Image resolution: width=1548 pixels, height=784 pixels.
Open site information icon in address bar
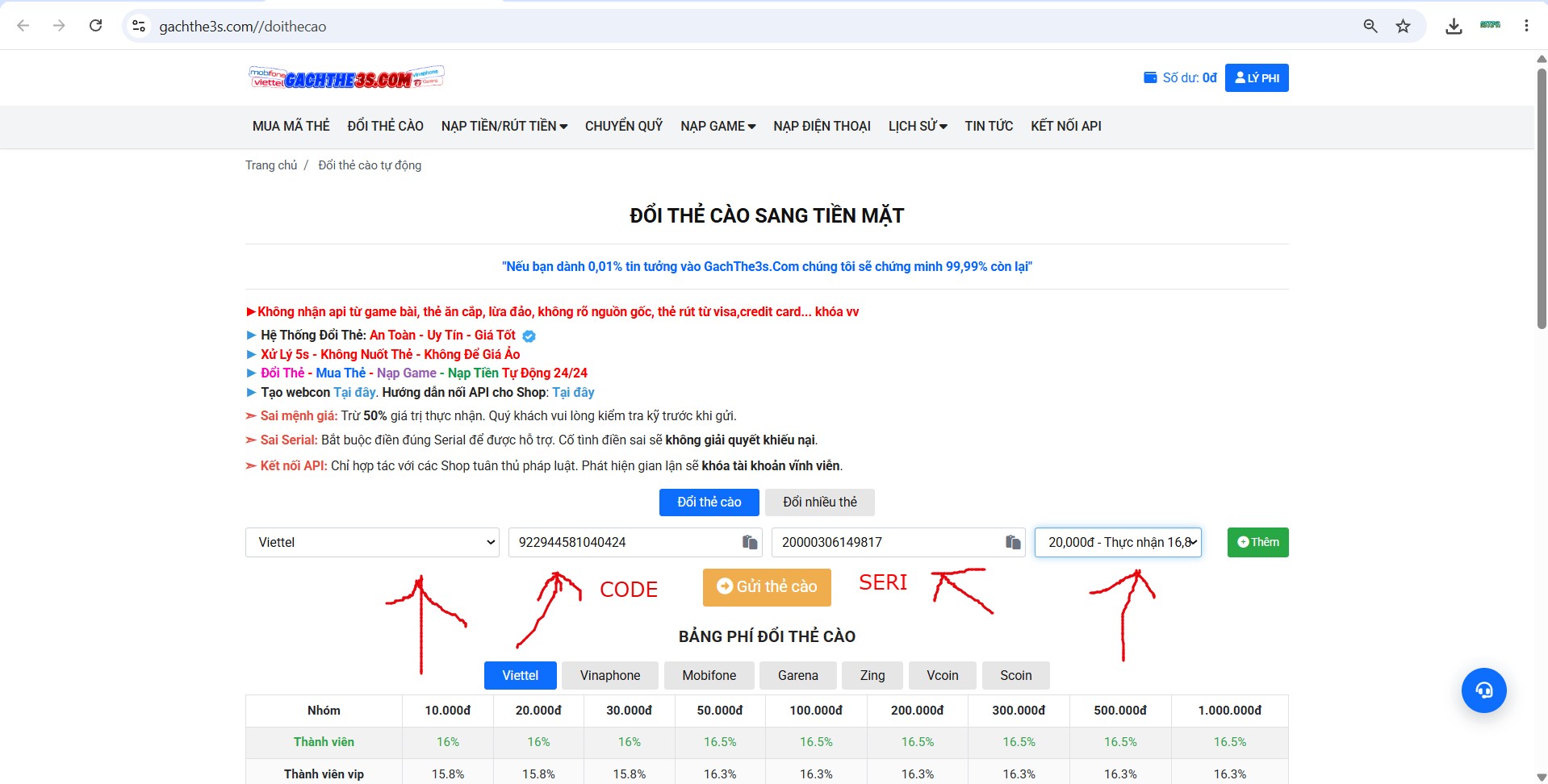pos(139,26)
